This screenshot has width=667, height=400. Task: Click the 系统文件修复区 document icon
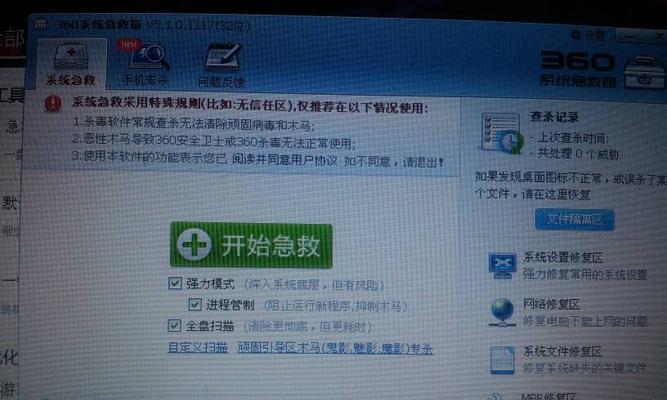502,360
